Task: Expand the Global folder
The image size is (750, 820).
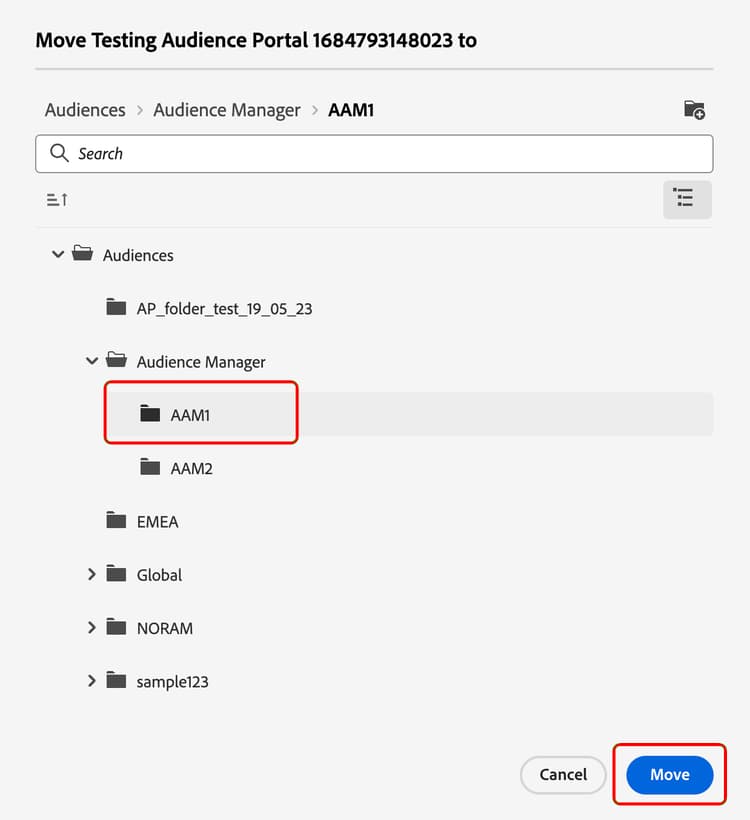Action: 92,574
